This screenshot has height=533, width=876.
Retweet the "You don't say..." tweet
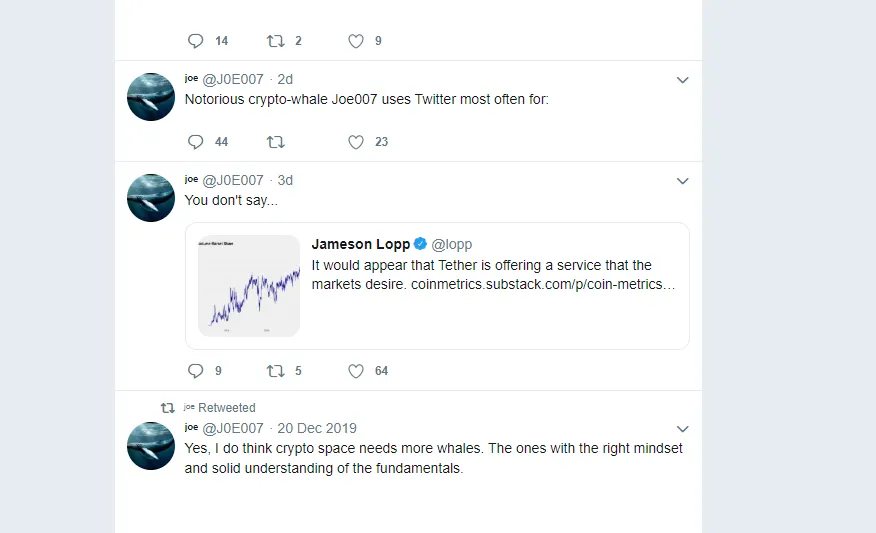click(275, 371)
